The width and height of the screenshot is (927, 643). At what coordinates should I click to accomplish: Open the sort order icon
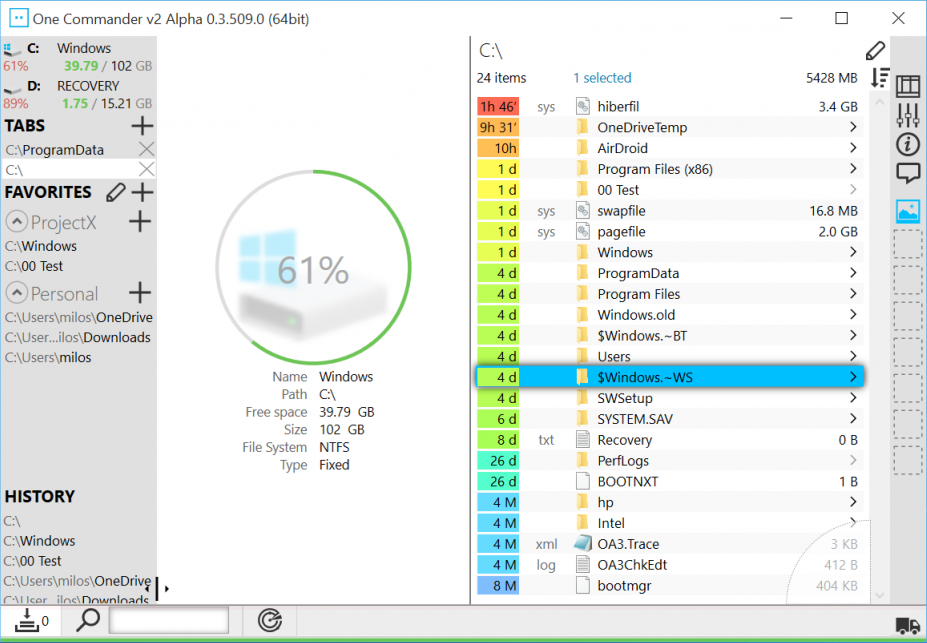[x=880, y=78]
